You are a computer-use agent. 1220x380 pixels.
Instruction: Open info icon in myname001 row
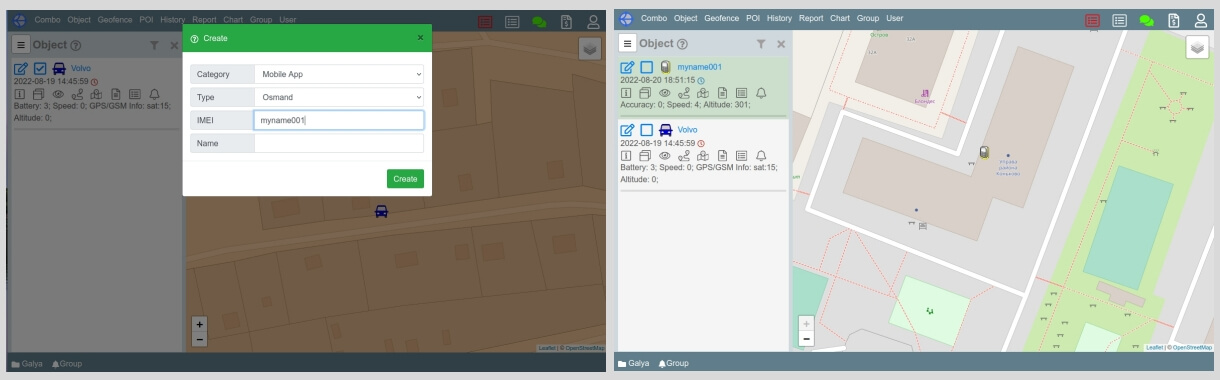click(x=626, y=92)
